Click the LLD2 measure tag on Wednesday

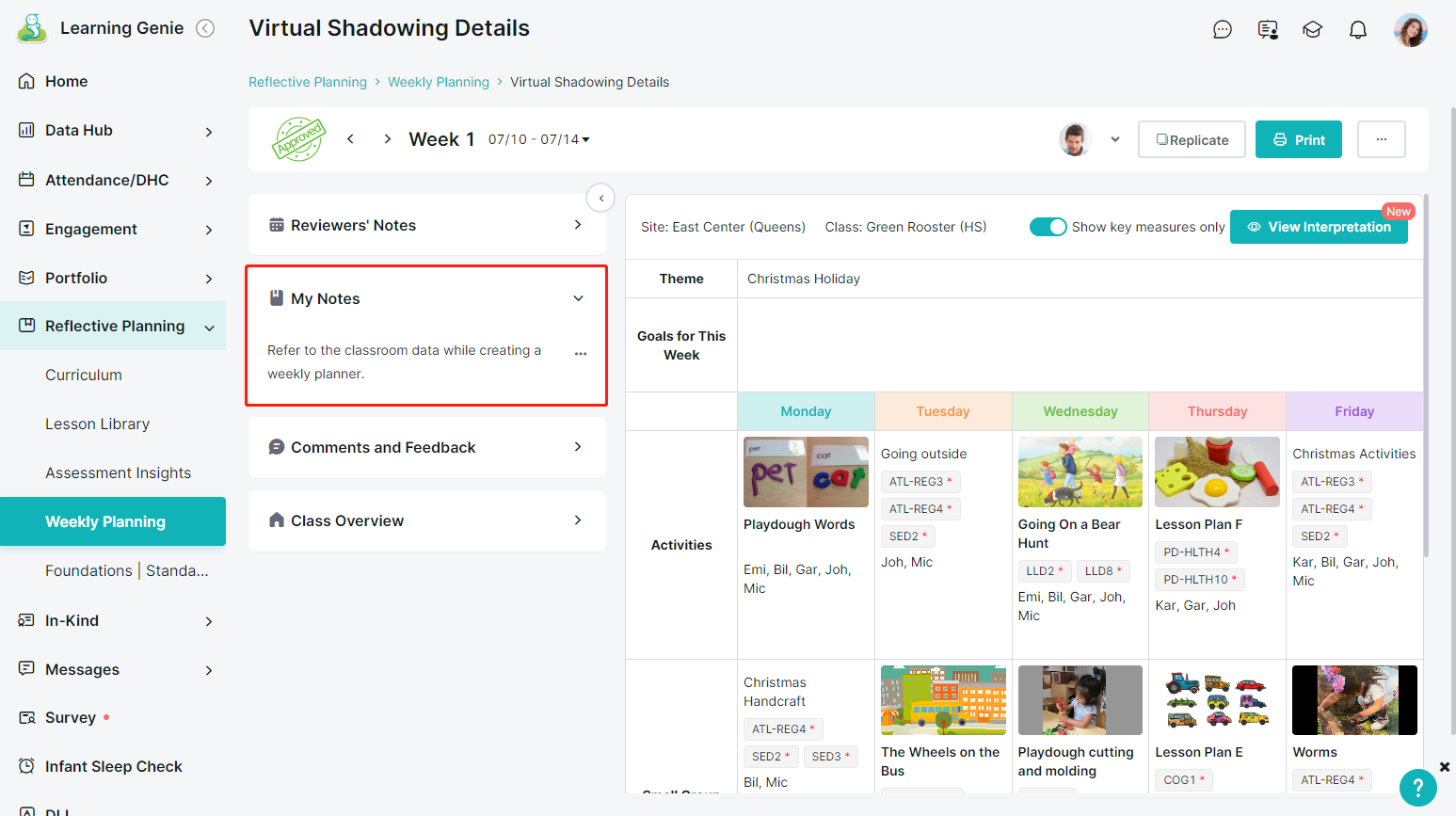tap(1045, 570)
